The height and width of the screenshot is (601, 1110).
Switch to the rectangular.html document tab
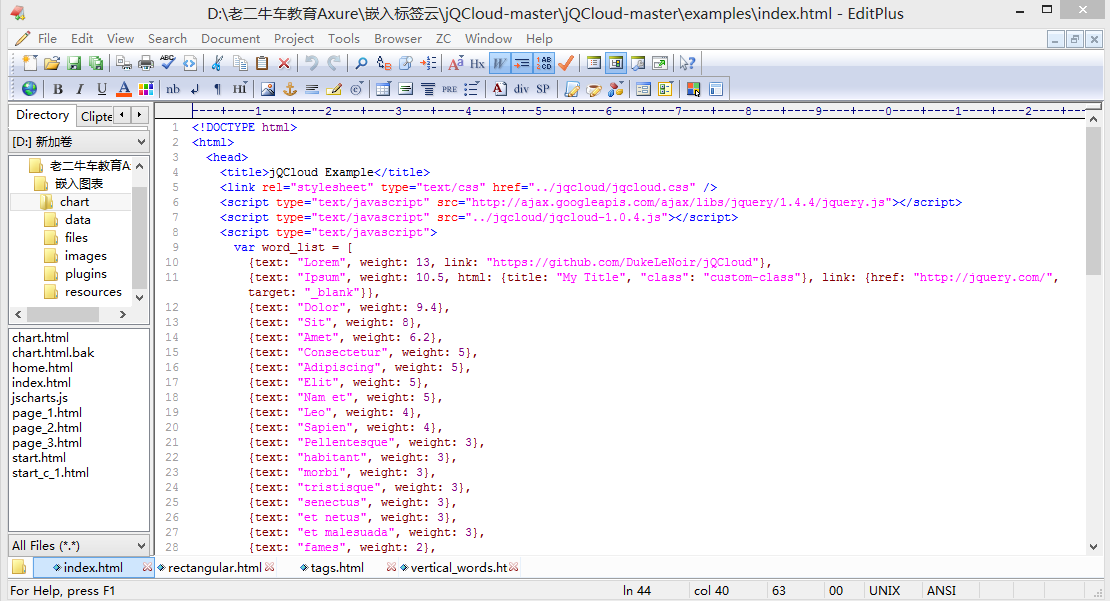click(x=214, y=568)
